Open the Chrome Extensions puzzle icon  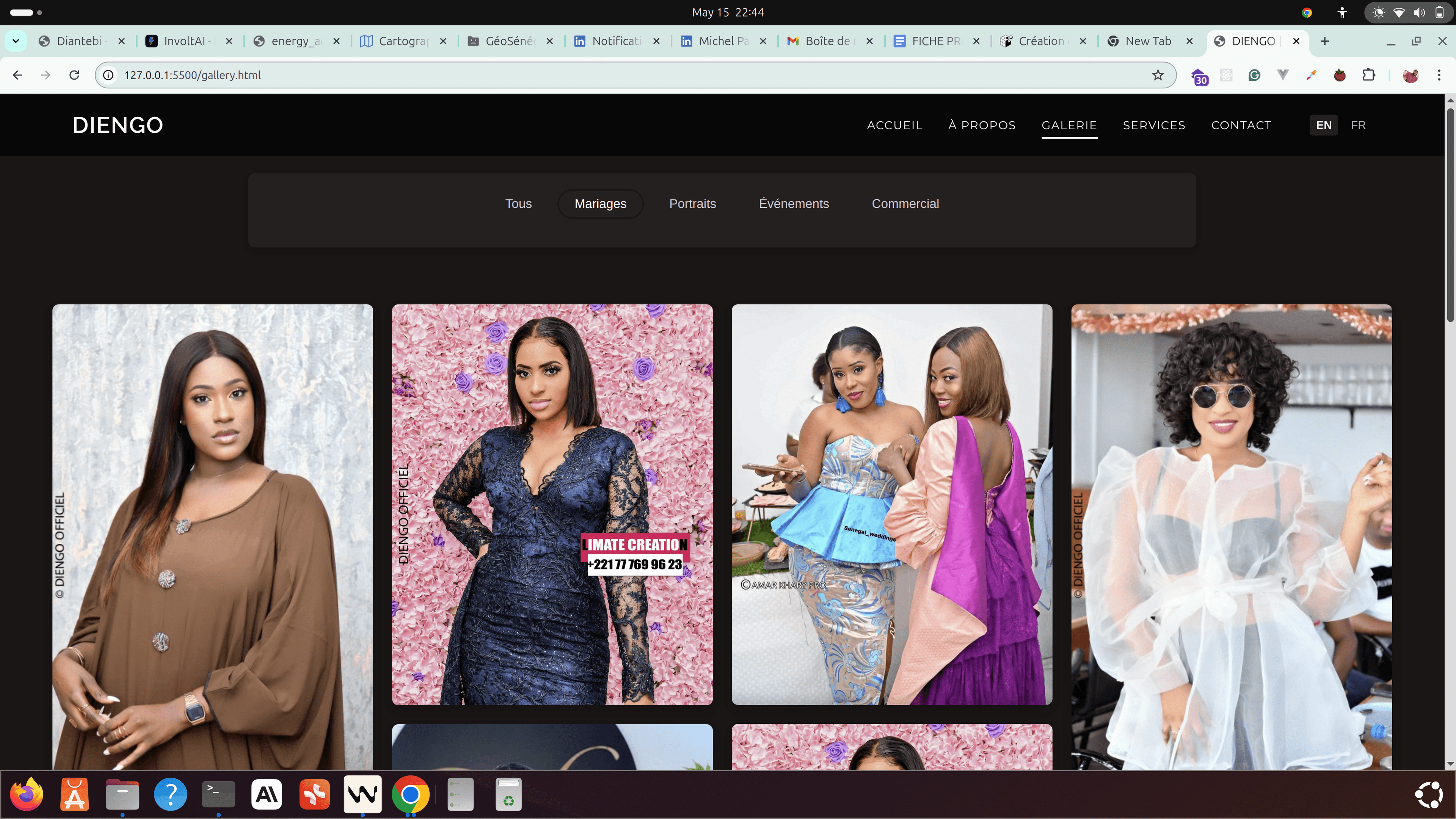pos(1368,75)
